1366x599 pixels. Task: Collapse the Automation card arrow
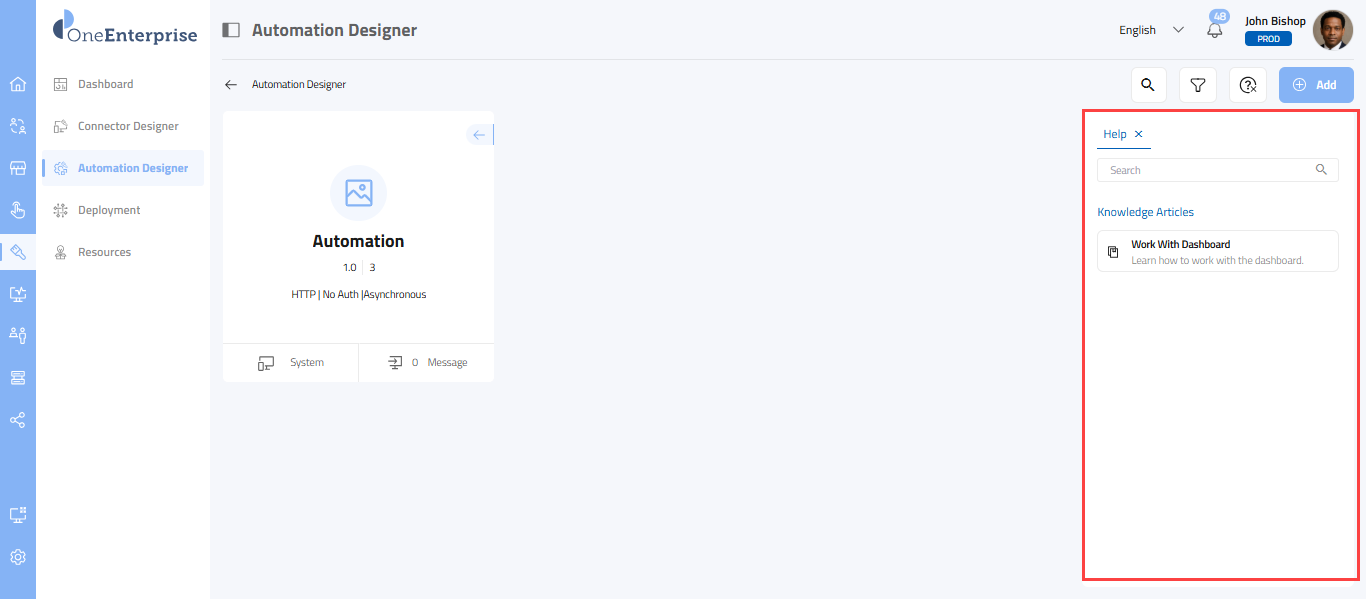479,135
